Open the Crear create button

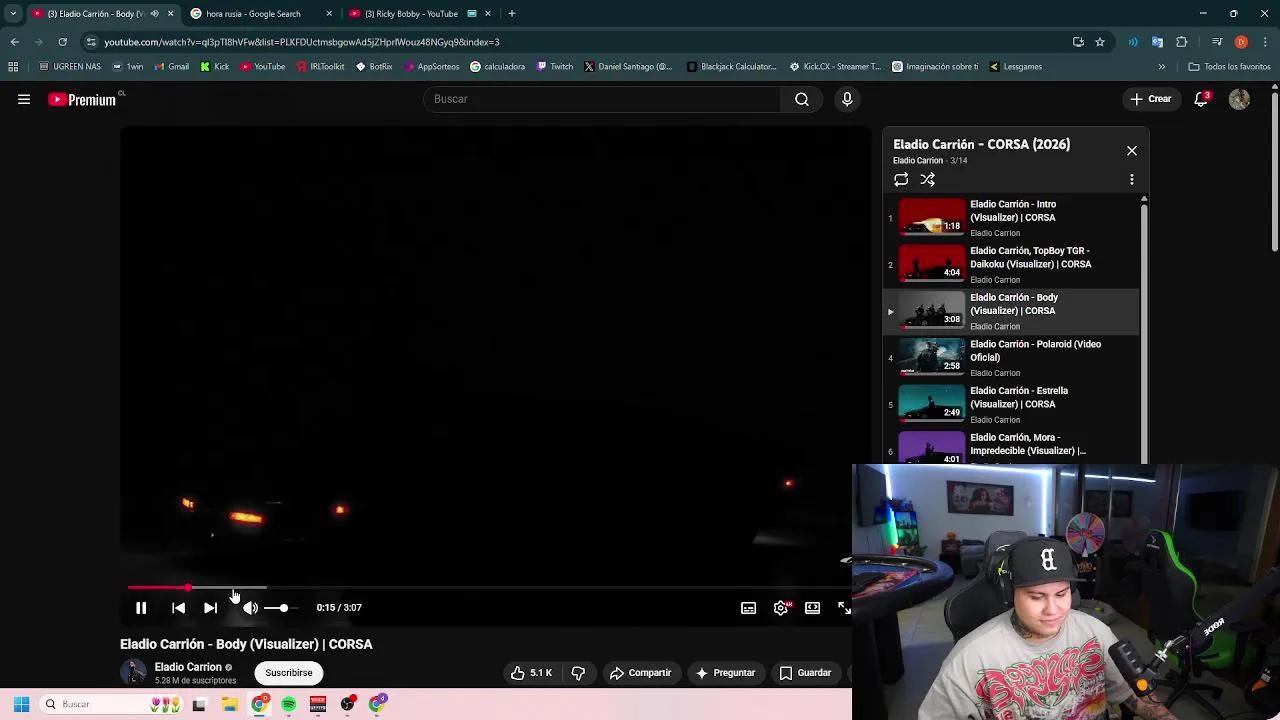click(x=1150, y=99)
